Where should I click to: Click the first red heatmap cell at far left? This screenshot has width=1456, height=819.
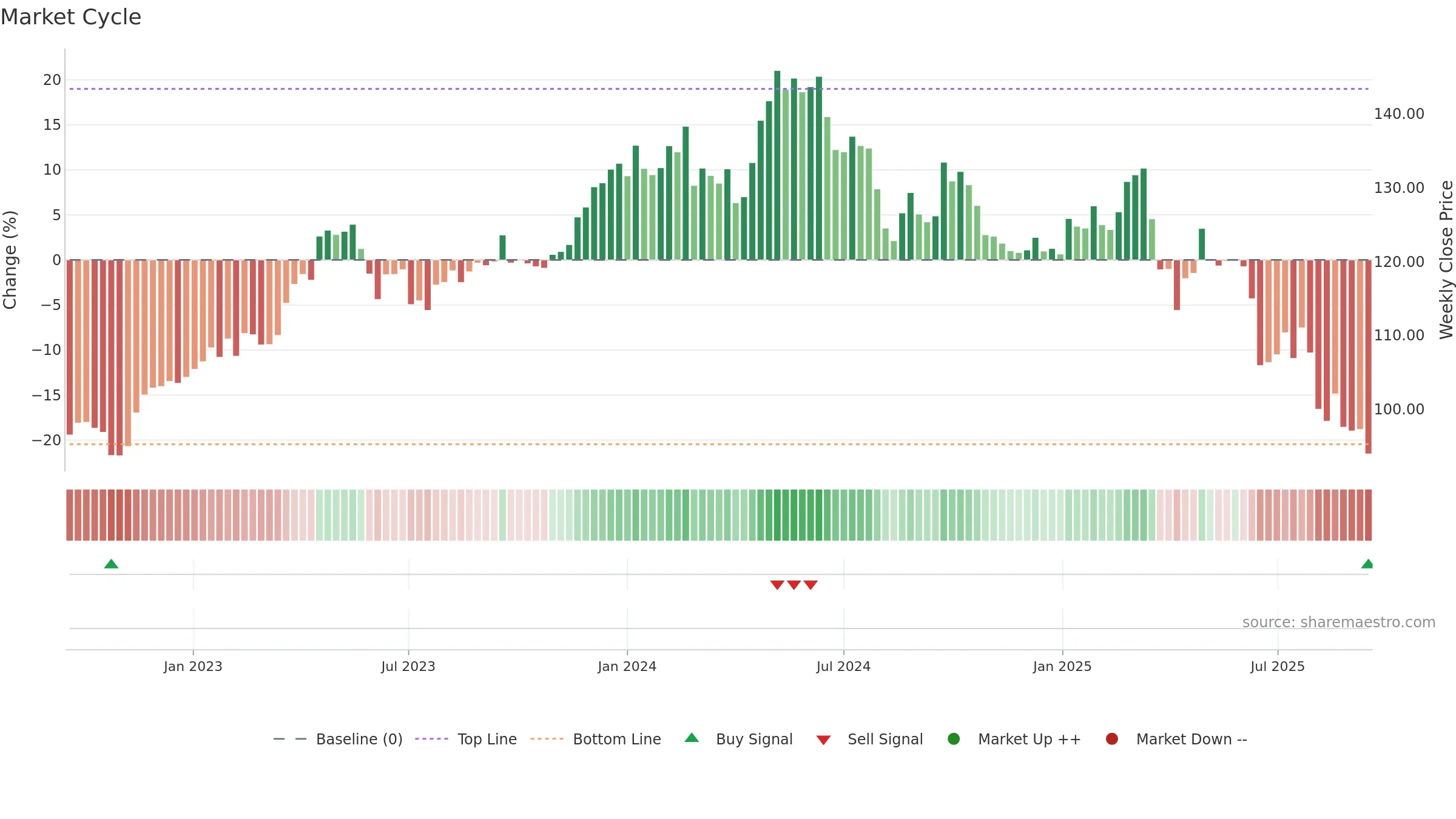[x=70, y=515]
